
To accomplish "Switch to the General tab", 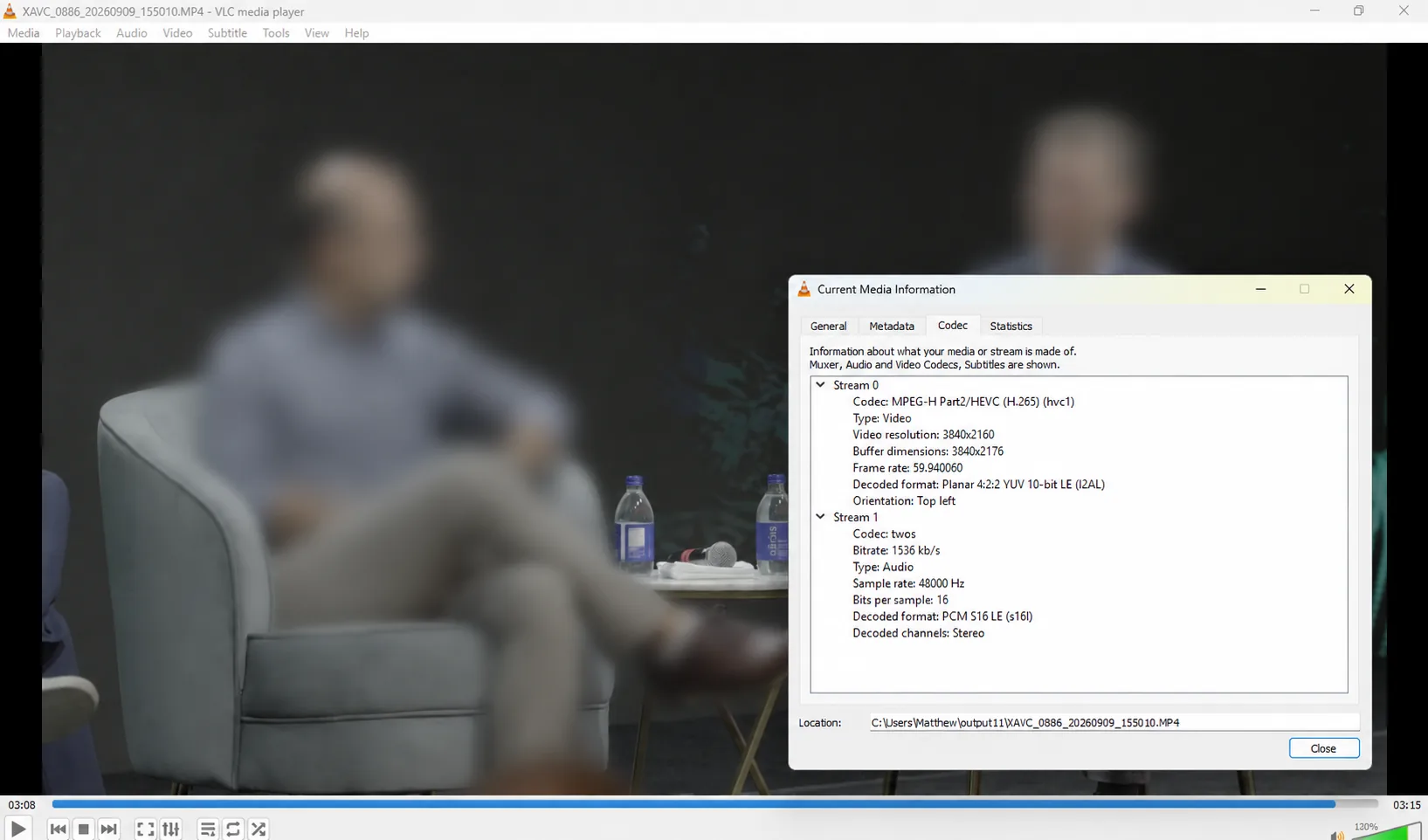I will pyautogui.click(x=829, y=326).
